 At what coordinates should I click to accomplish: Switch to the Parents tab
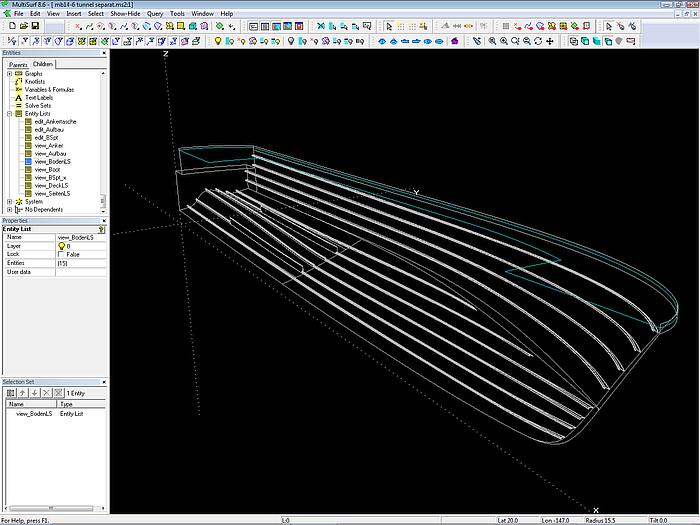18,64
